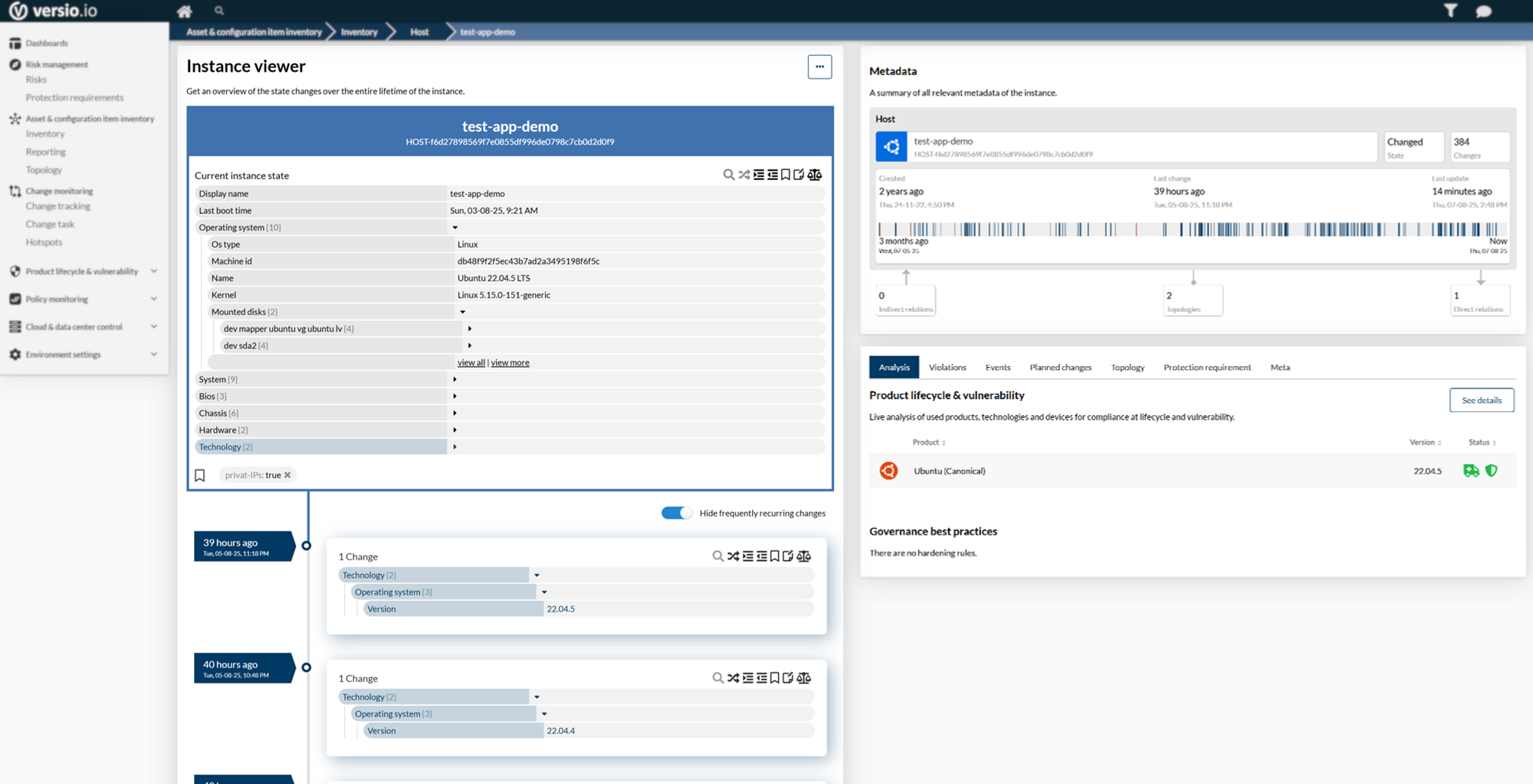Click the shuffle icon in Current instance state

(744, 175)
